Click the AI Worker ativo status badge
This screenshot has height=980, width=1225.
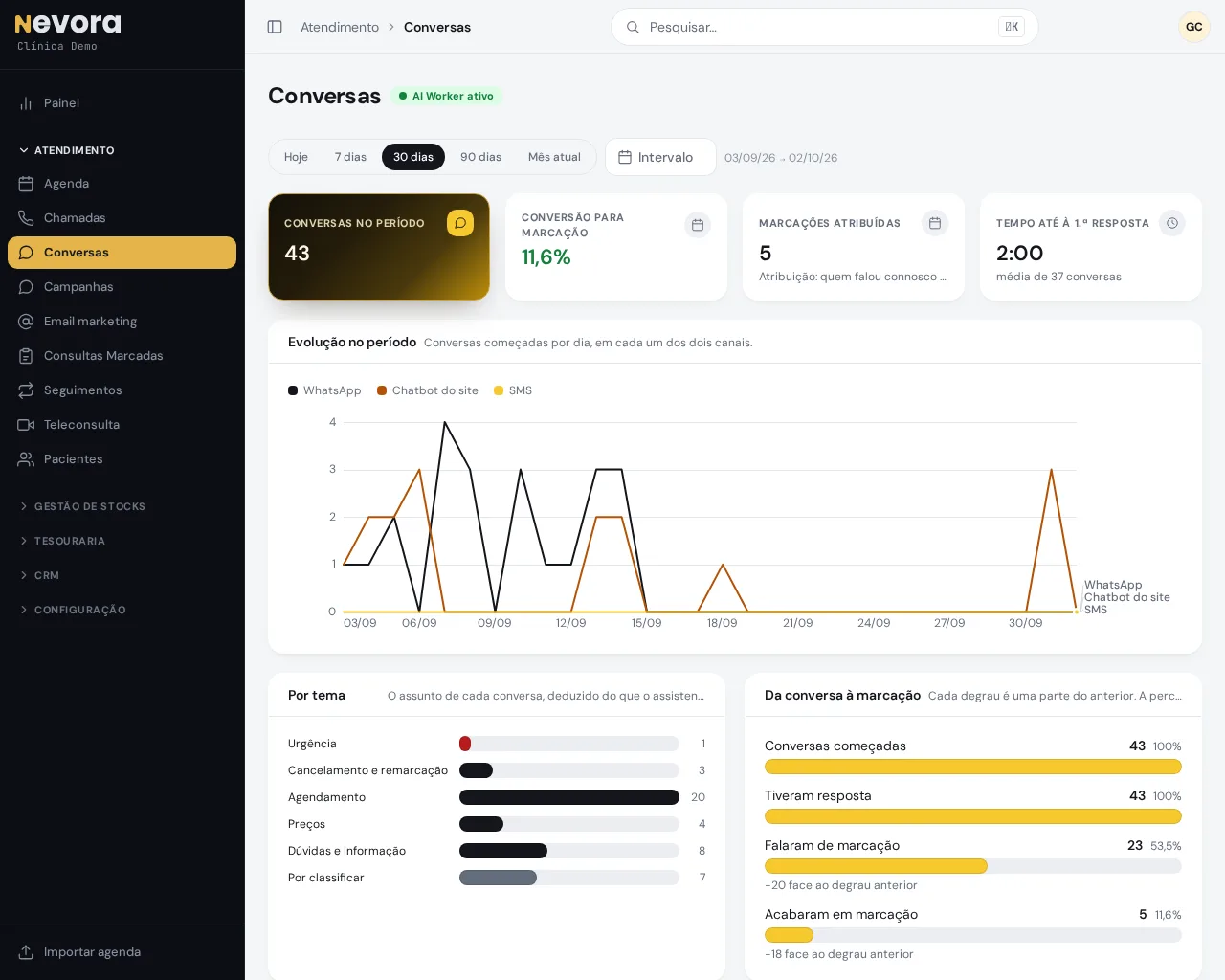(446, 96)
